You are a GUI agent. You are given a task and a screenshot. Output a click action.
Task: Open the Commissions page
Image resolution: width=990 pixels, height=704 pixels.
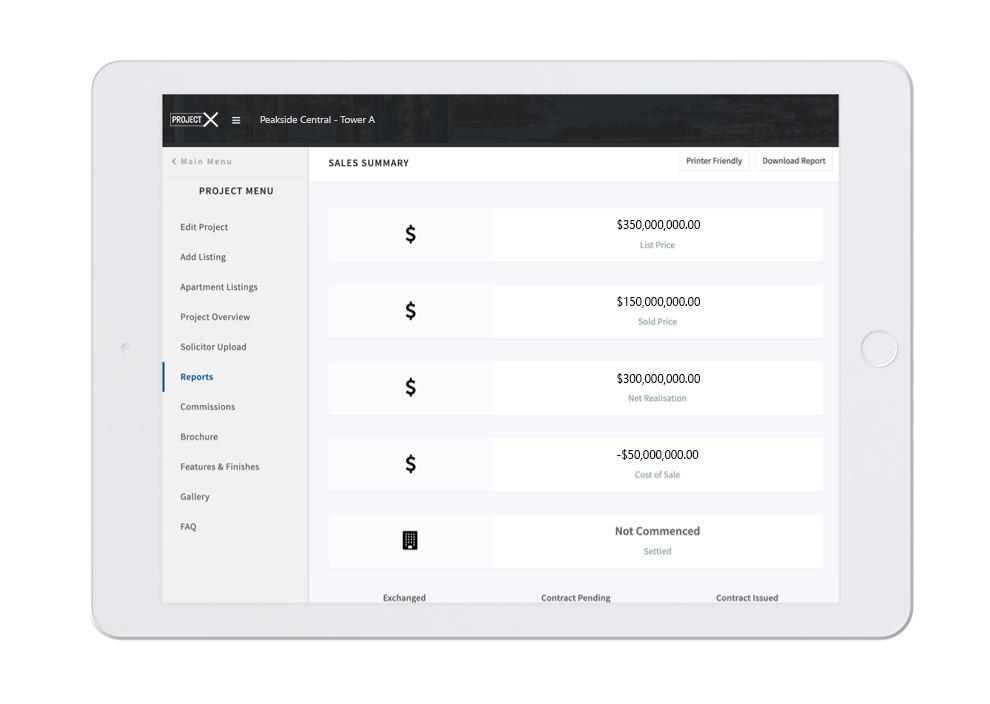208,407
